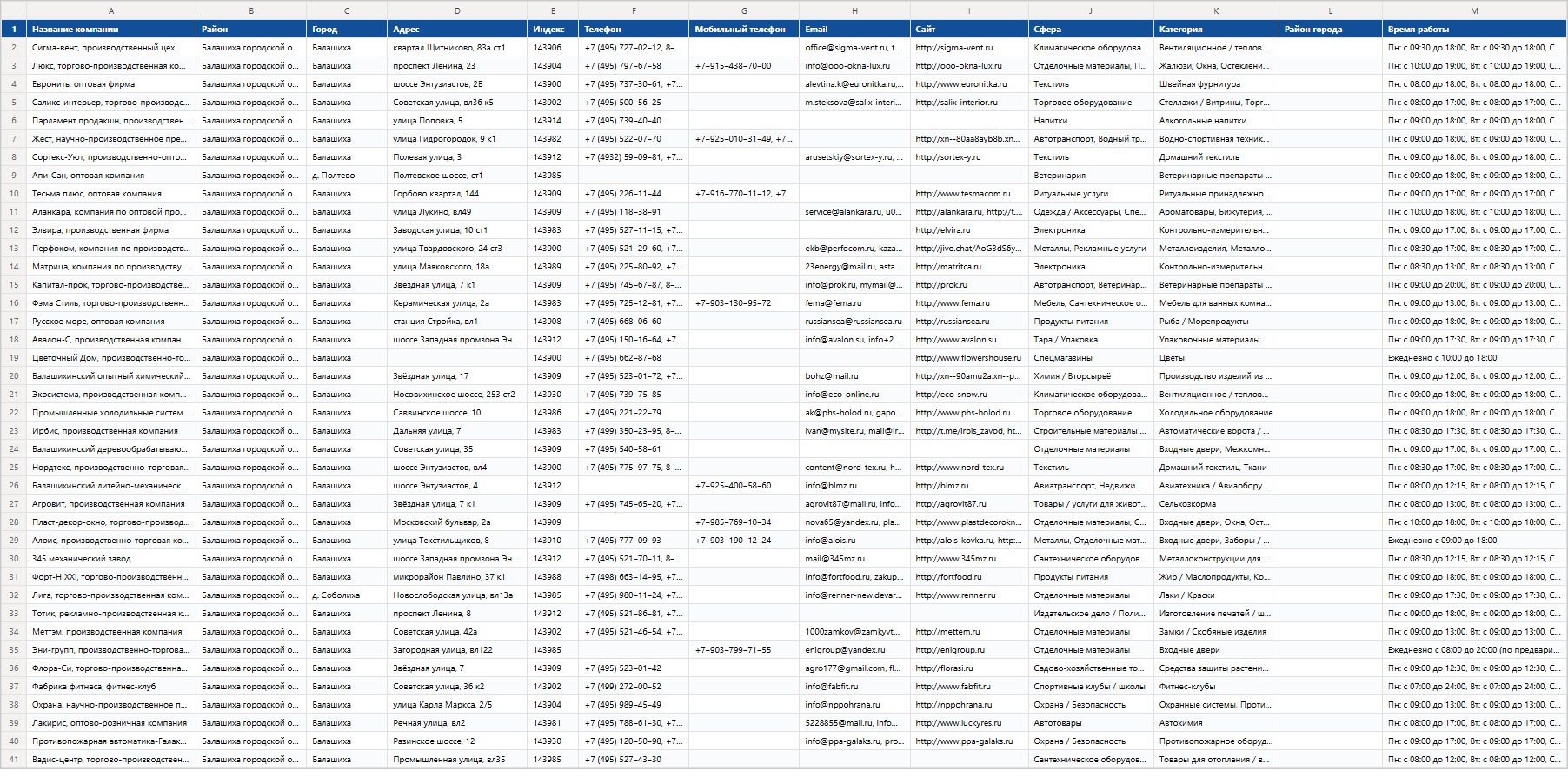Select the "Дальняя улица, 7" address cell
Image resolution: width=1568 pixels, height=784 pixels.
457,431
